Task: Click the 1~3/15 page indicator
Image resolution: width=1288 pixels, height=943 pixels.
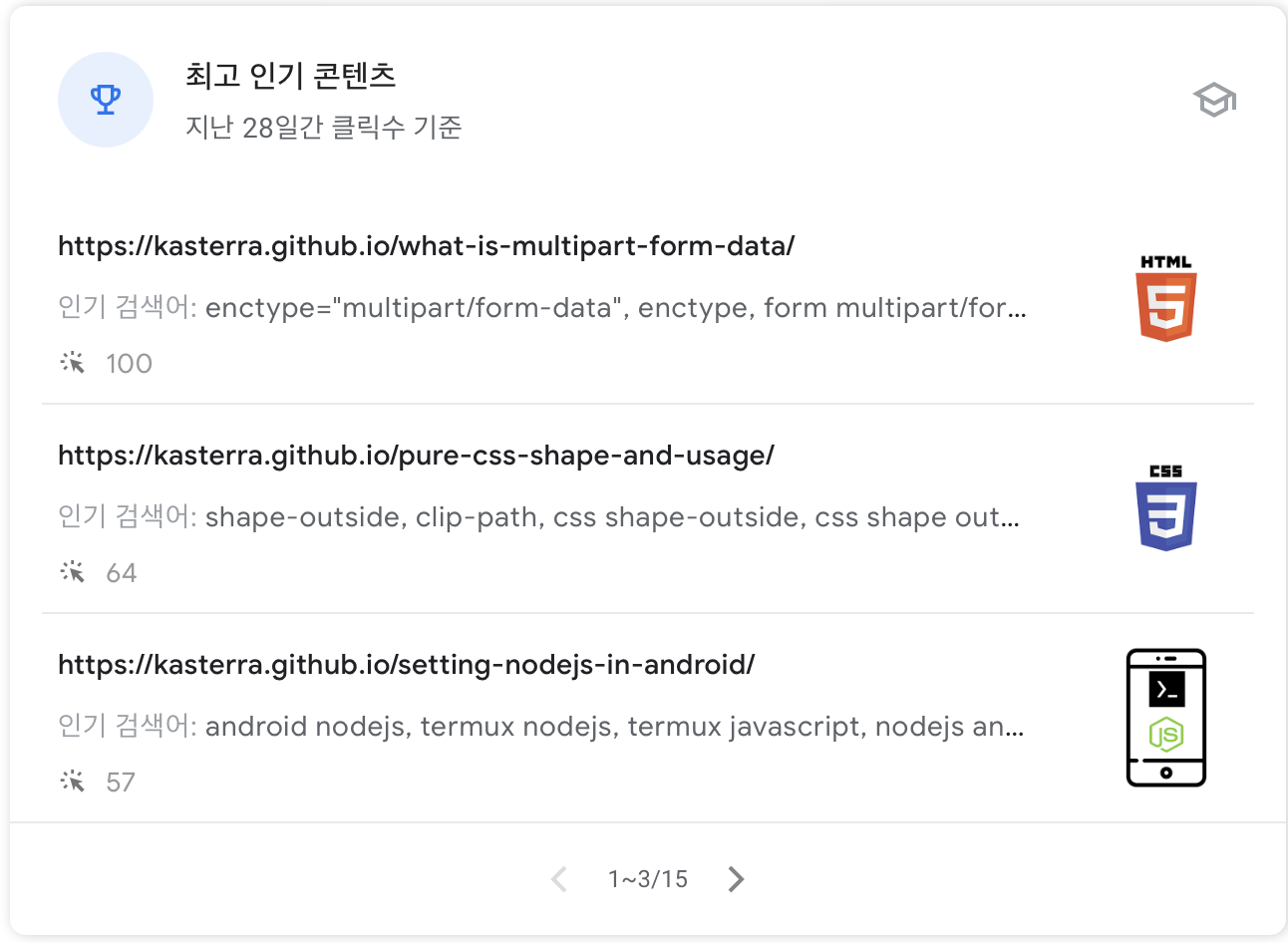Action: pos(648,879)
